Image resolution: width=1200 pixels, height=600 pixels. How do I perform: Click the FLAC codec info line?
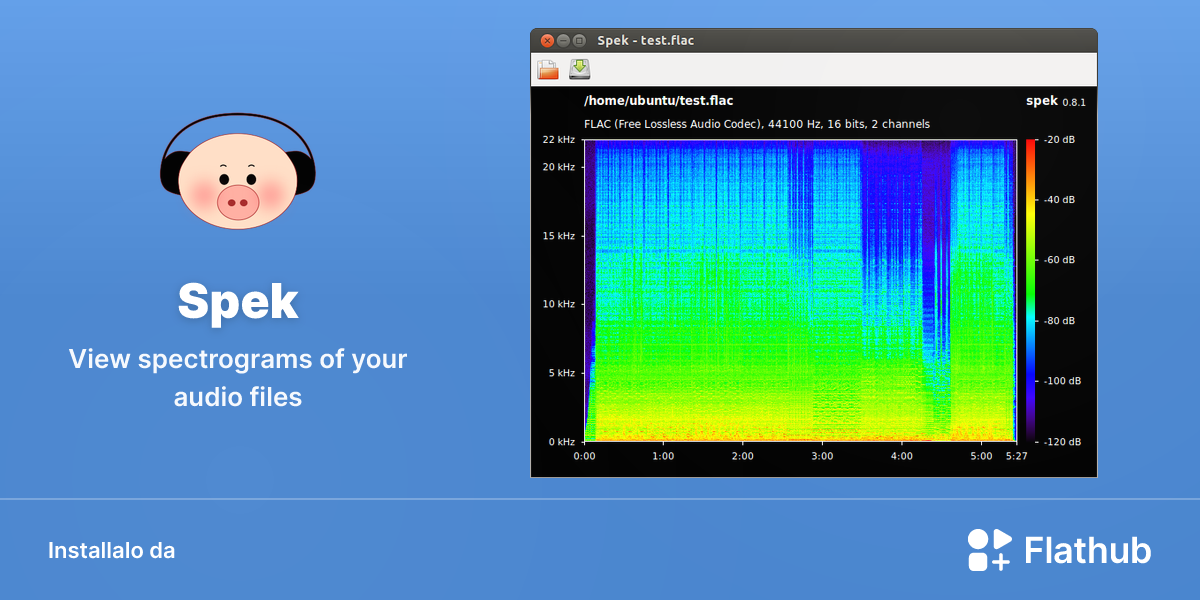tap(757, 124)
